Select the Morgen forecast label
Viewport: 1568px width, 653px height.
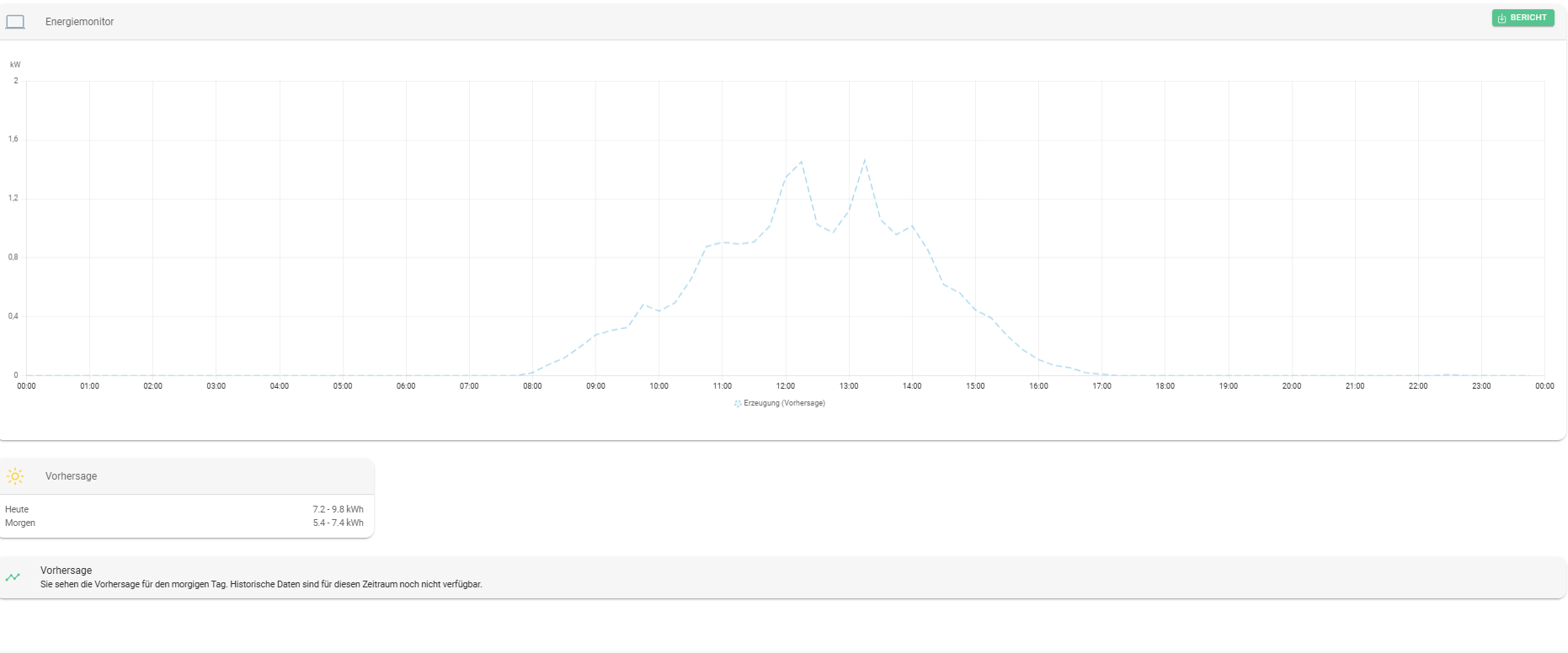(x=20, y=523)
